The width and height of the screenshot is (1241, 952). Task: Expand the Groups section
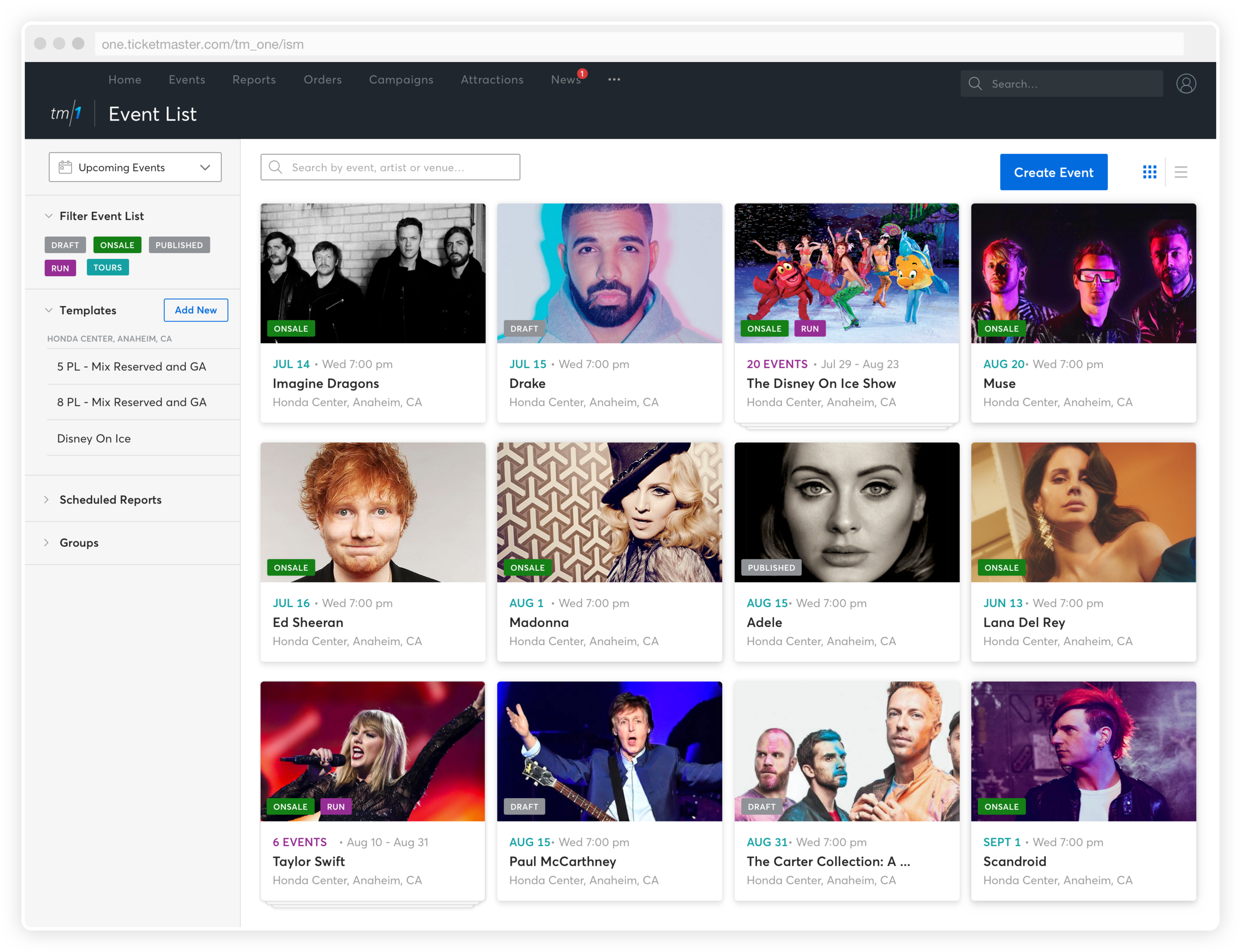79,543
